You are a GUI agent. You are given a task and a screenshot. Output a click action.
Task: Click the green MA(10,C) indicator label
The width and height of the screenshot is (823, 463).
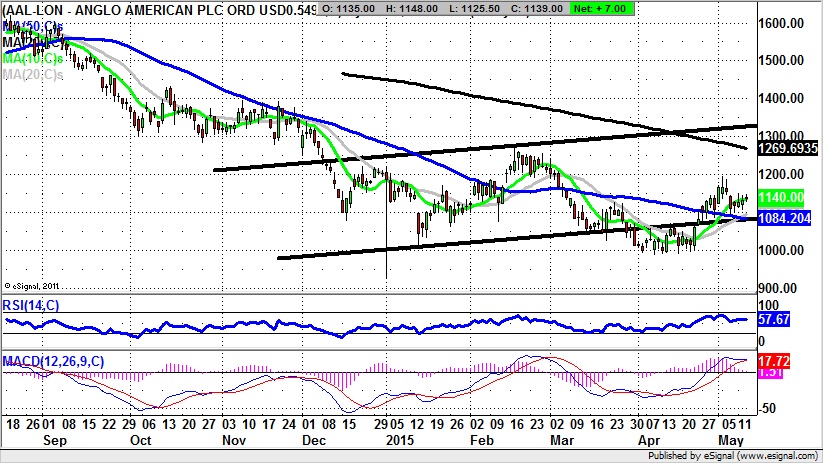pyautogui.click(x=32, y=57)
